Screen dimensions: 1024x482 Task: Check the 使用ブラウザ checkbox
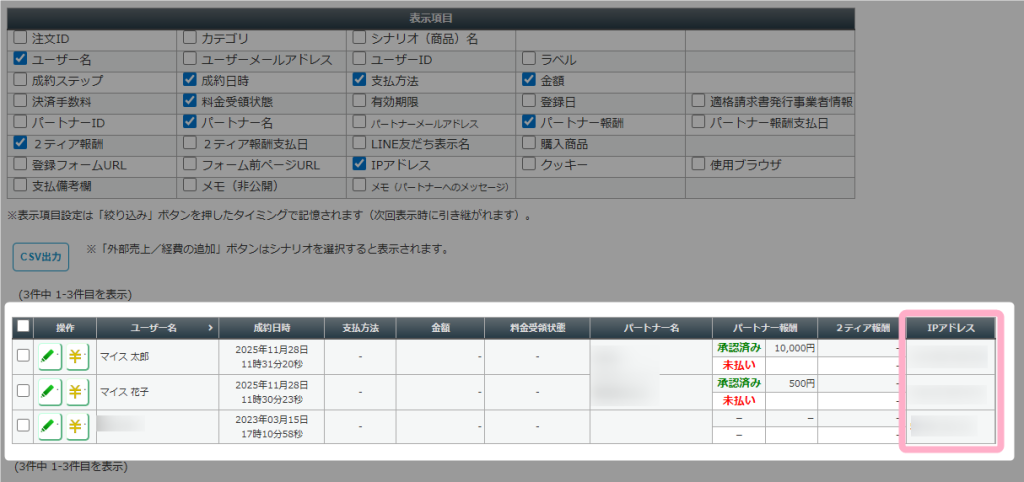coord(699,164)
